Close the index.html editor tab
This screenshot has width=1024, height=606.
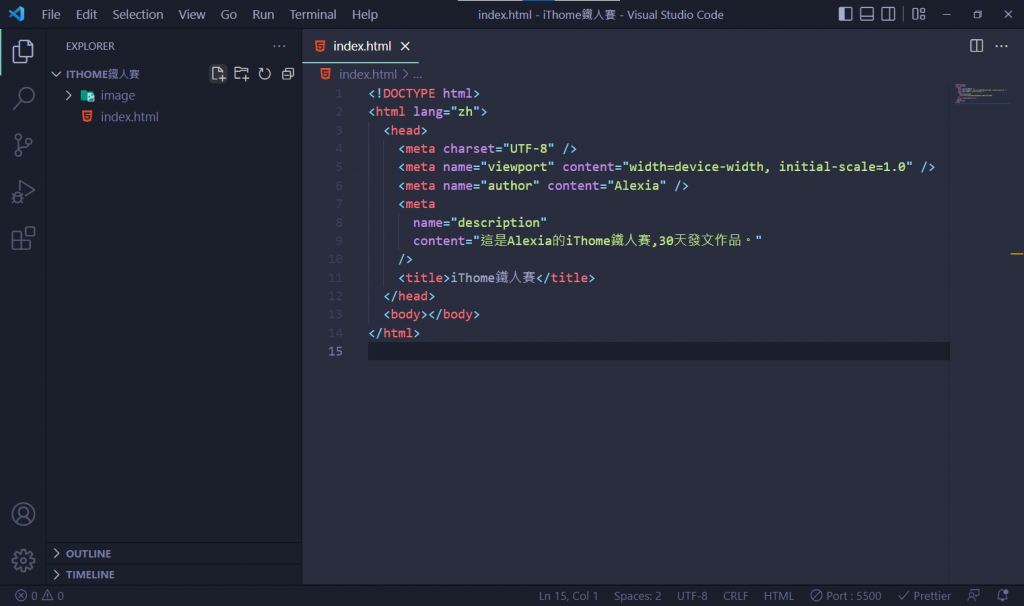click(405, 46)
